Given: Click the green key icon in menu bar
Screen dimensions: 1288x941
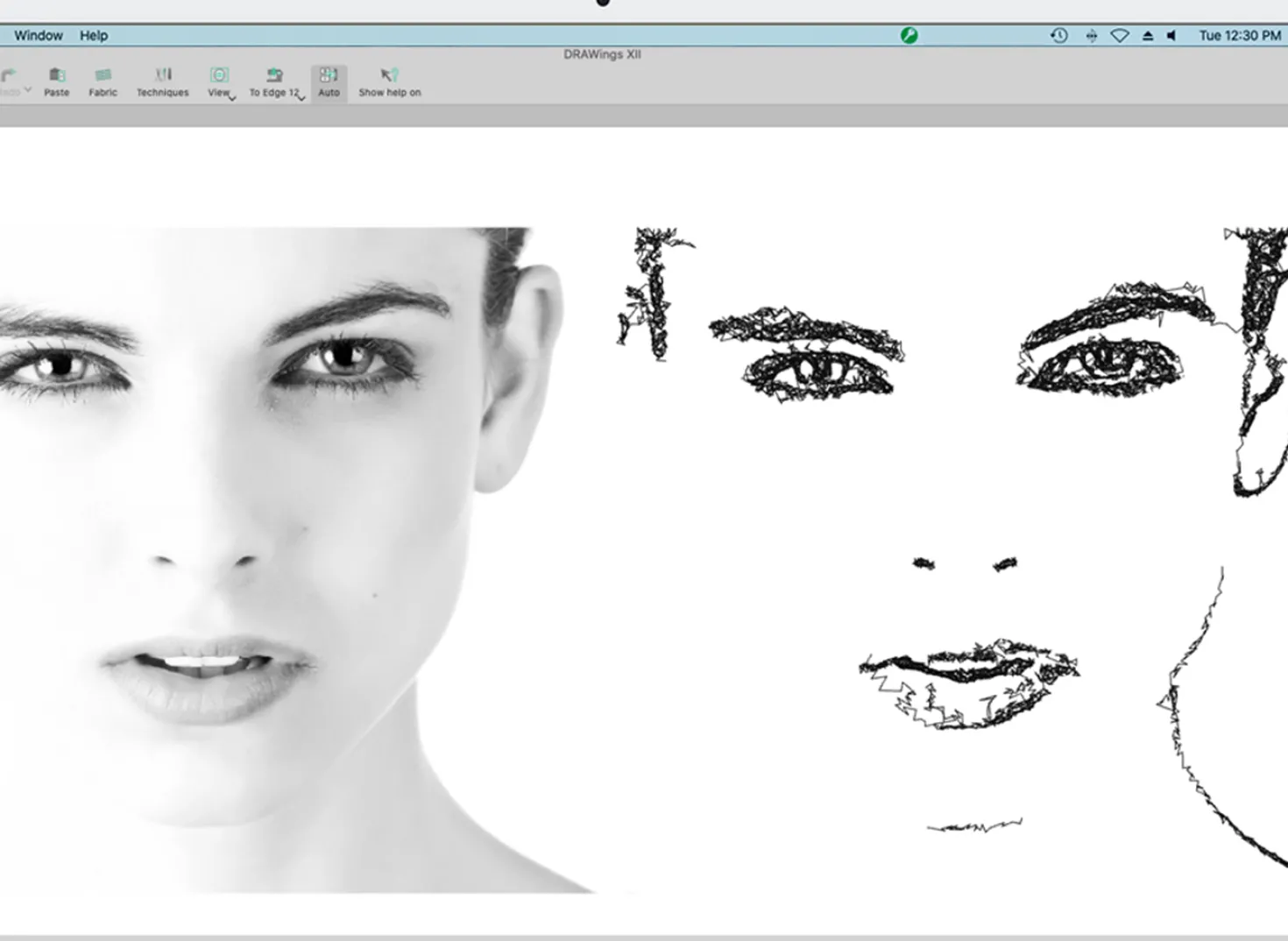Looking at the screenshot, I should 909,35.
